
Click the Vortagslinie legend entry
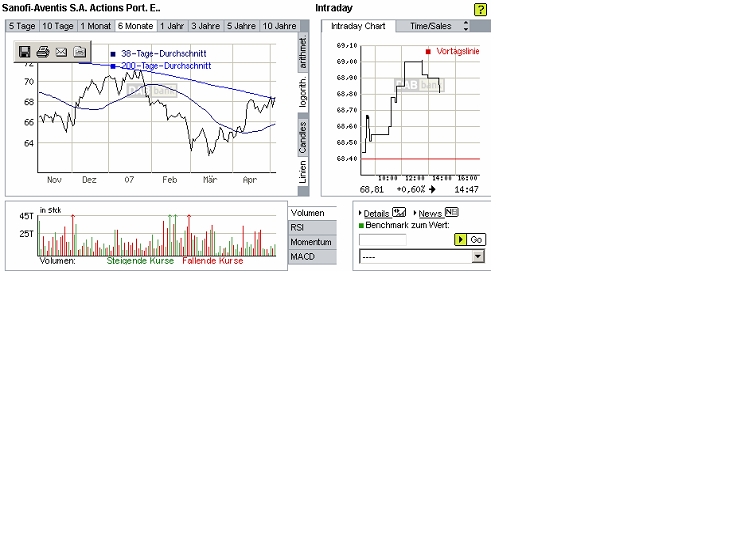[452, 51]
